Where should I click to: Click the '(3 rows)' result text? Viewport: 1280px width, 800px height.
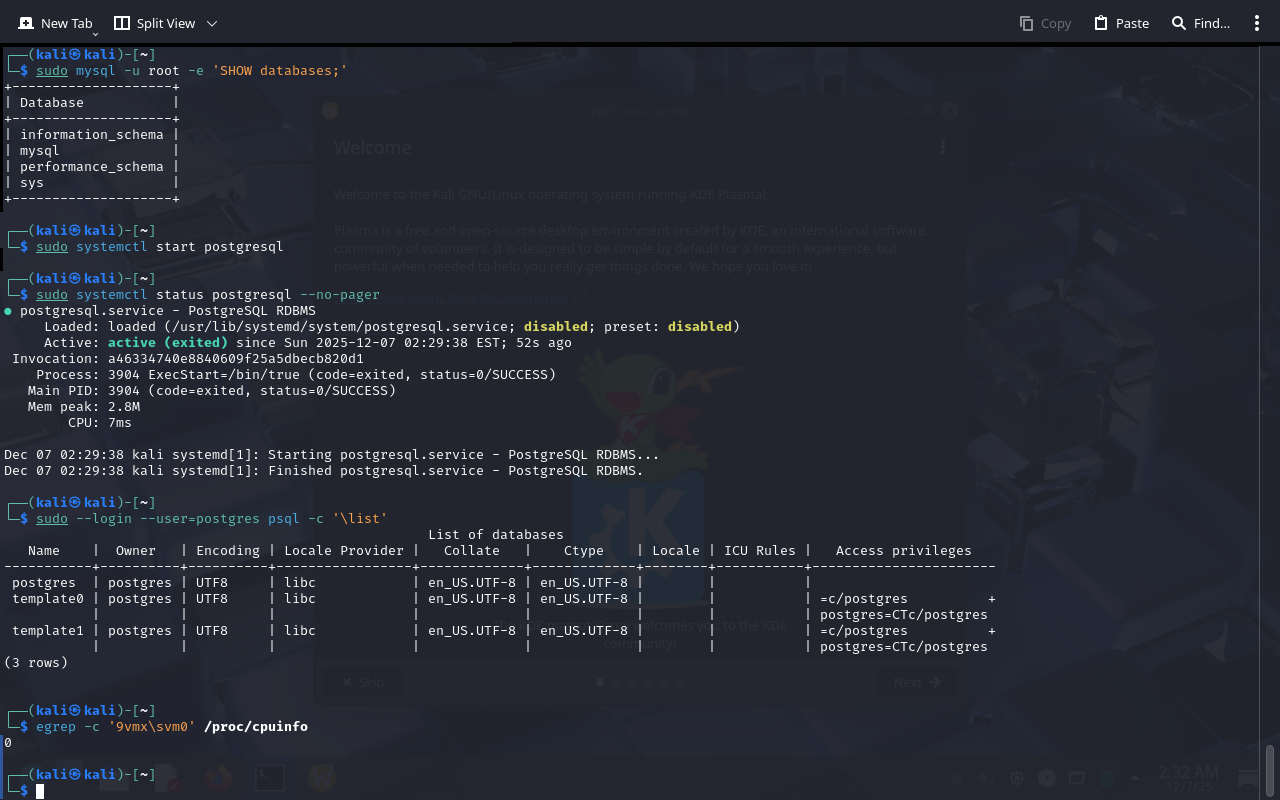pos(36,663)
